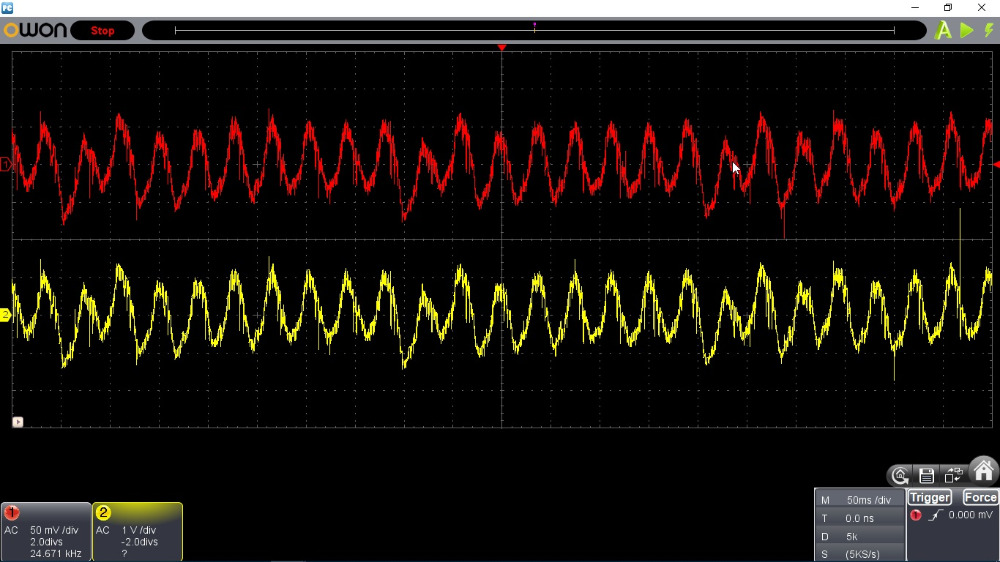Click the window layout swap icon

pos(953,476)
